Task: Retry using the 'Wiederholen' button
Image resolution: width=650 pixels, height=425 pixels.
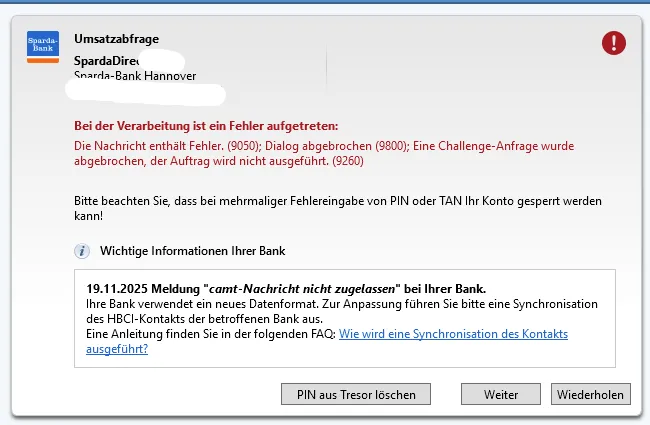Action: tap(589, 394)
